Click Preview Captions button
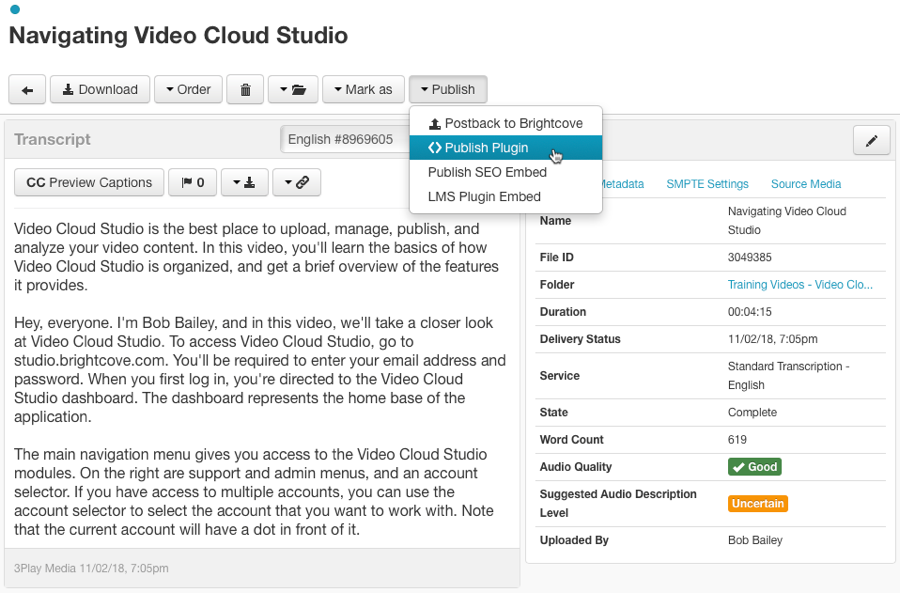 point(89,183)
